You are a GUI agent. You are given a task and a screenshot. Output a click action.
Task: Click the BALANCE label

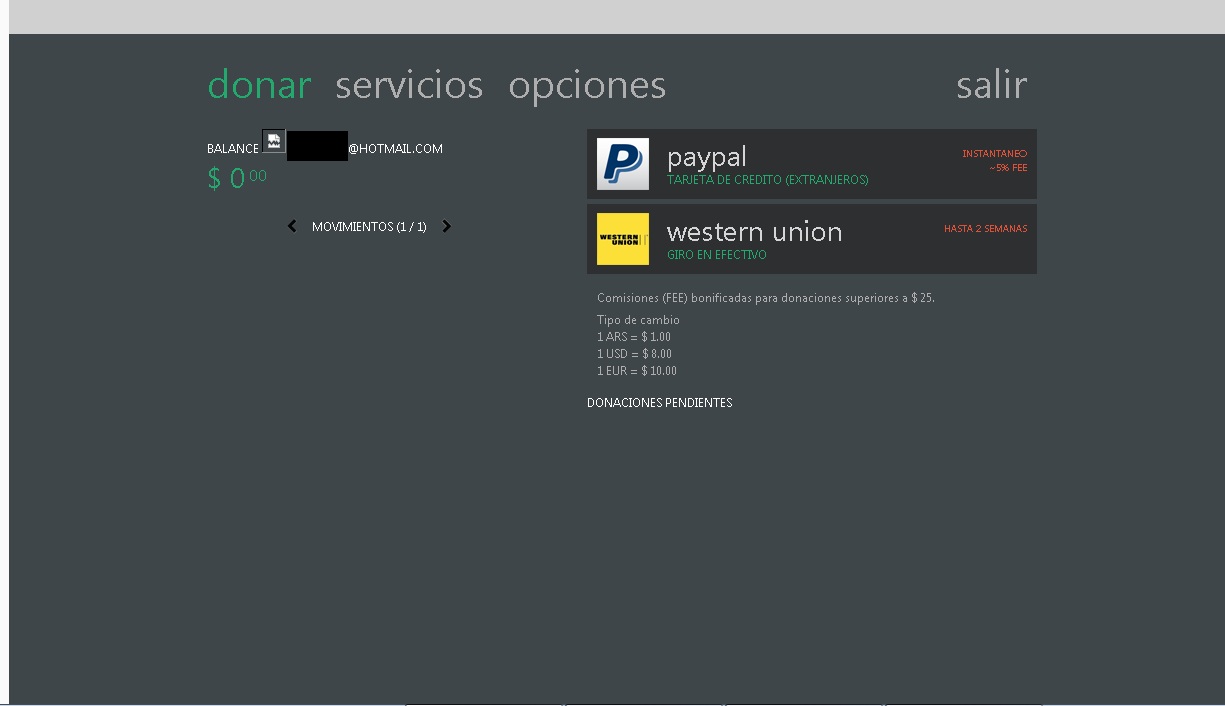click(x=233, y=149)
